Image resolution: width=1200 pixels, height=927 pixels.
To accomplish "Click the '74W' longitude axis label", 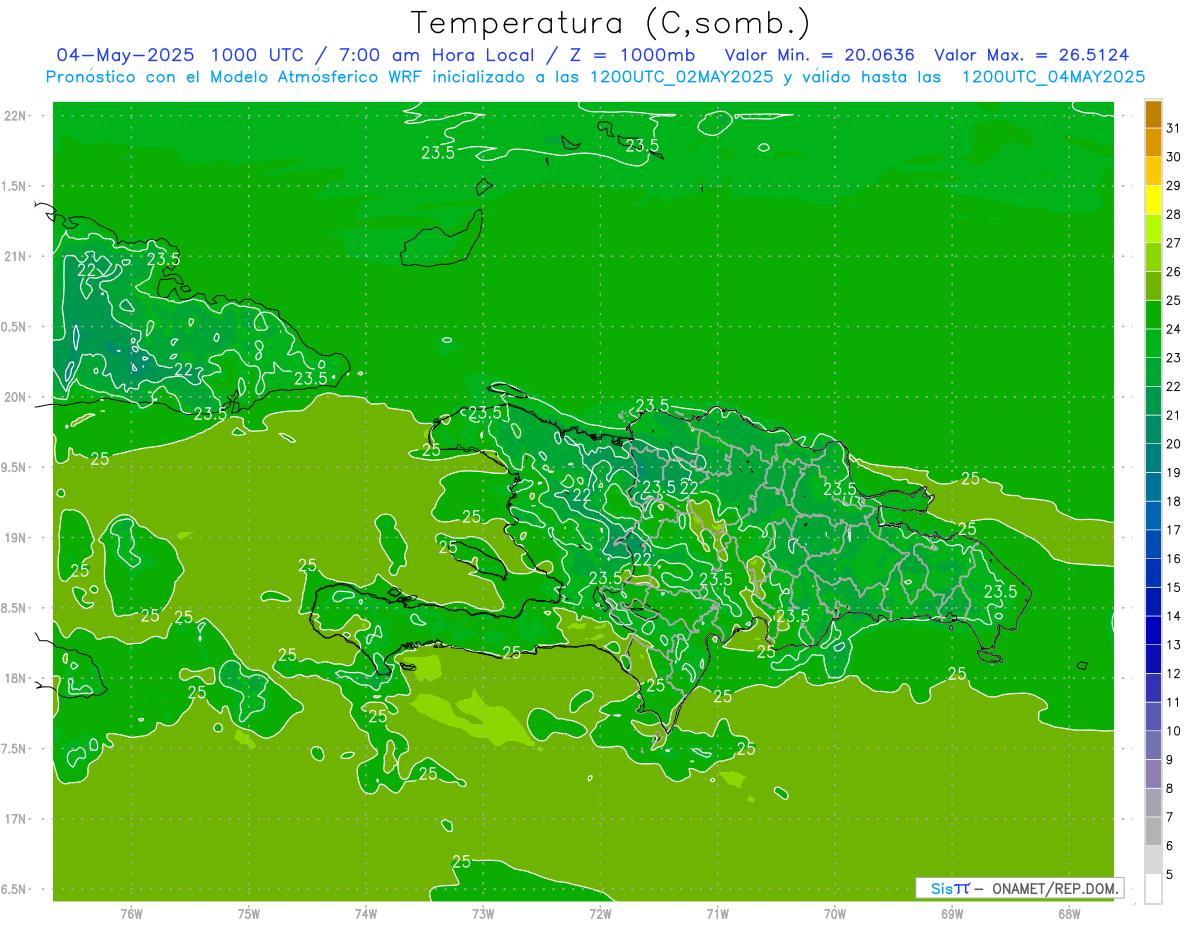I will (366, 913).
